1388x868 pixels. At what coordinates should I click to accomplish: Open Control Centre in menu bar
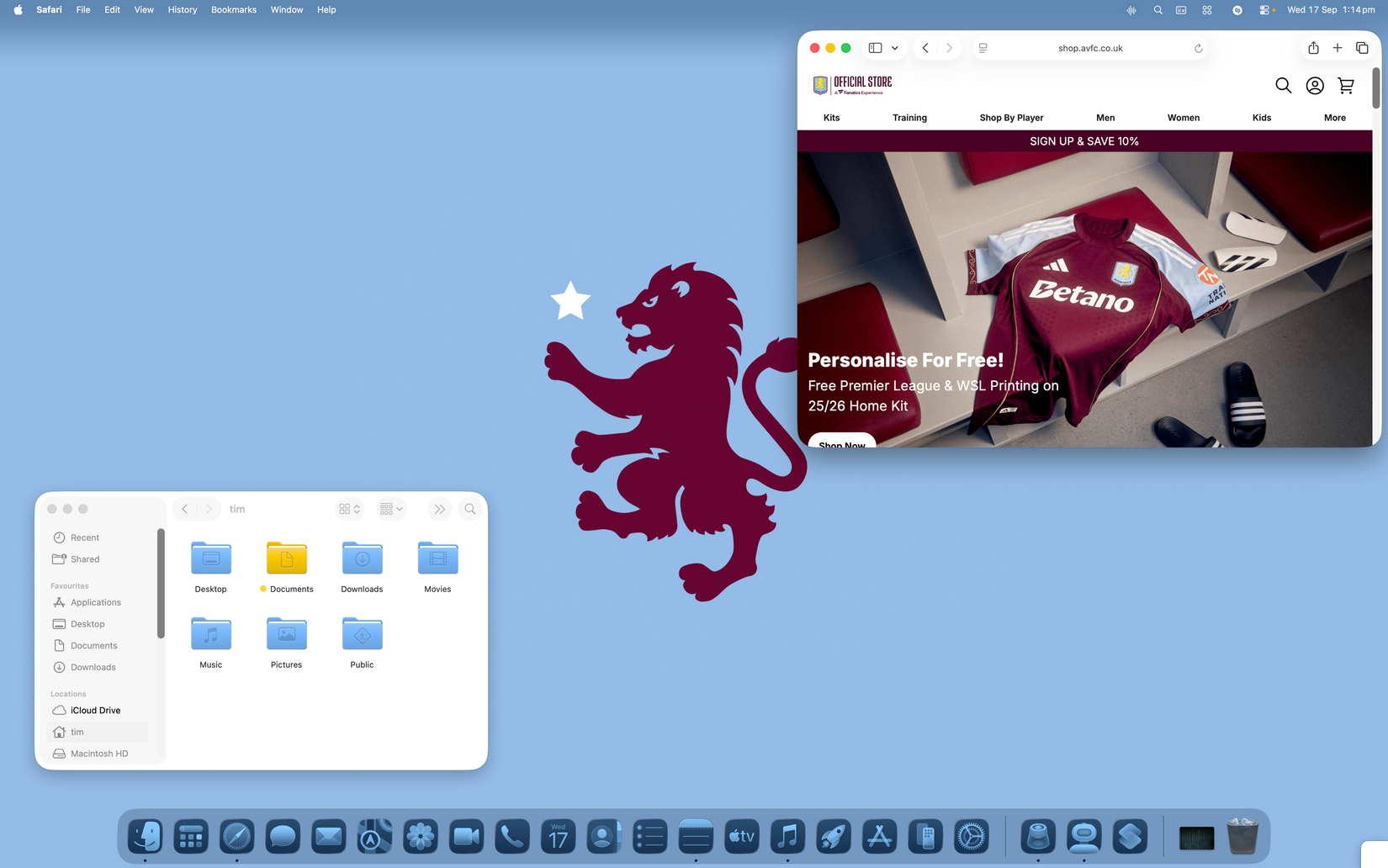pos(1265,10)
